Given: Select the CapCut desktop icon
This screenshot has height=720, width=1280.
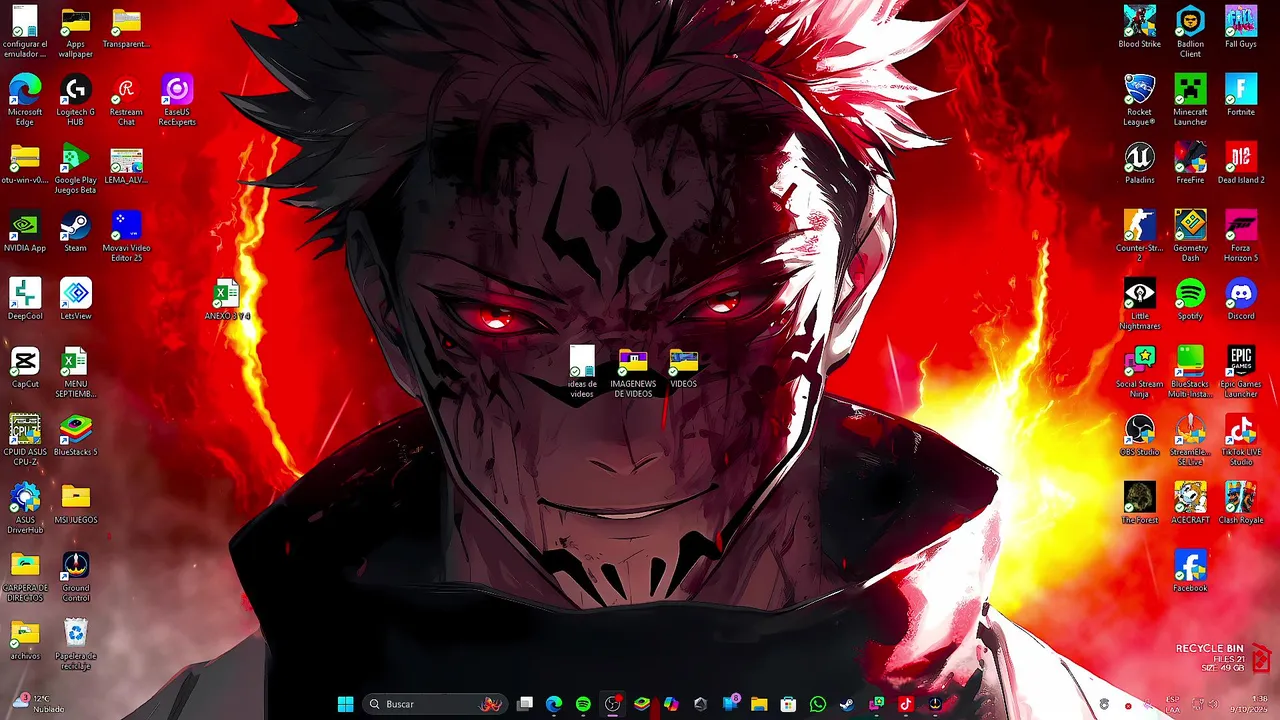Looking at the screenshot, I should click(25, 367).
